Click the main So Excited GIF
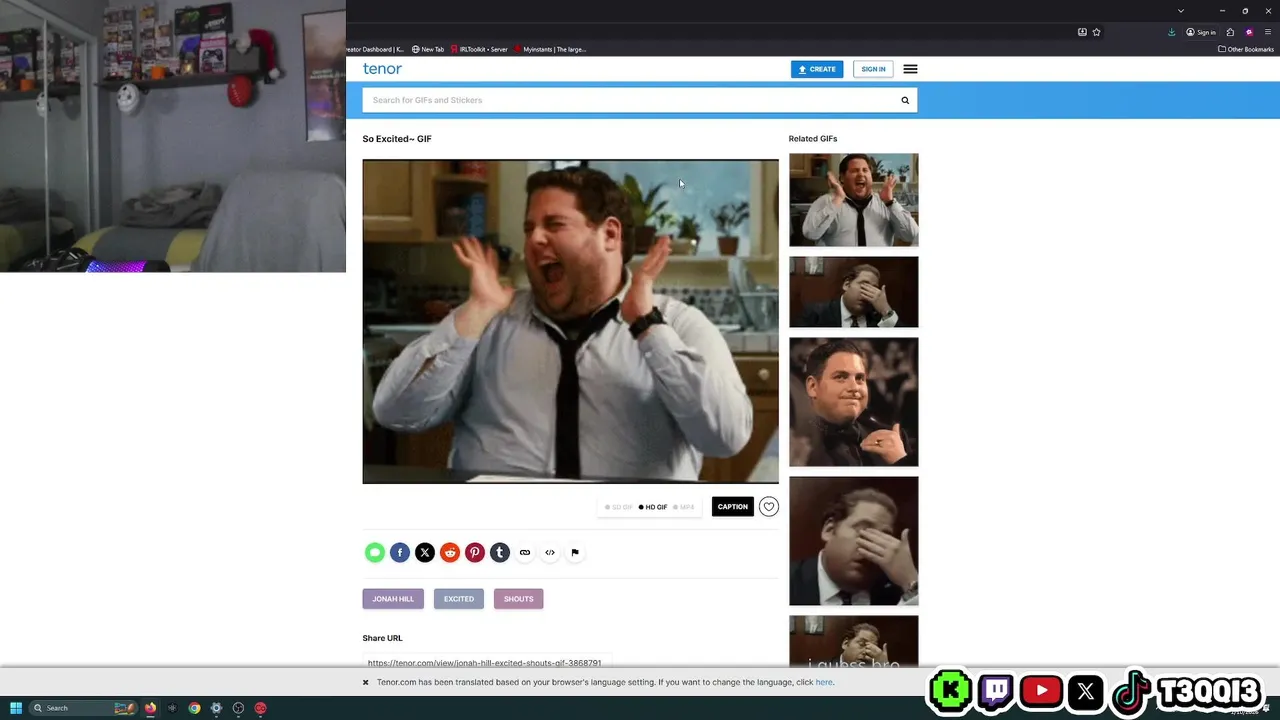This screenshot has width=1280, height=720. point(570,322)
